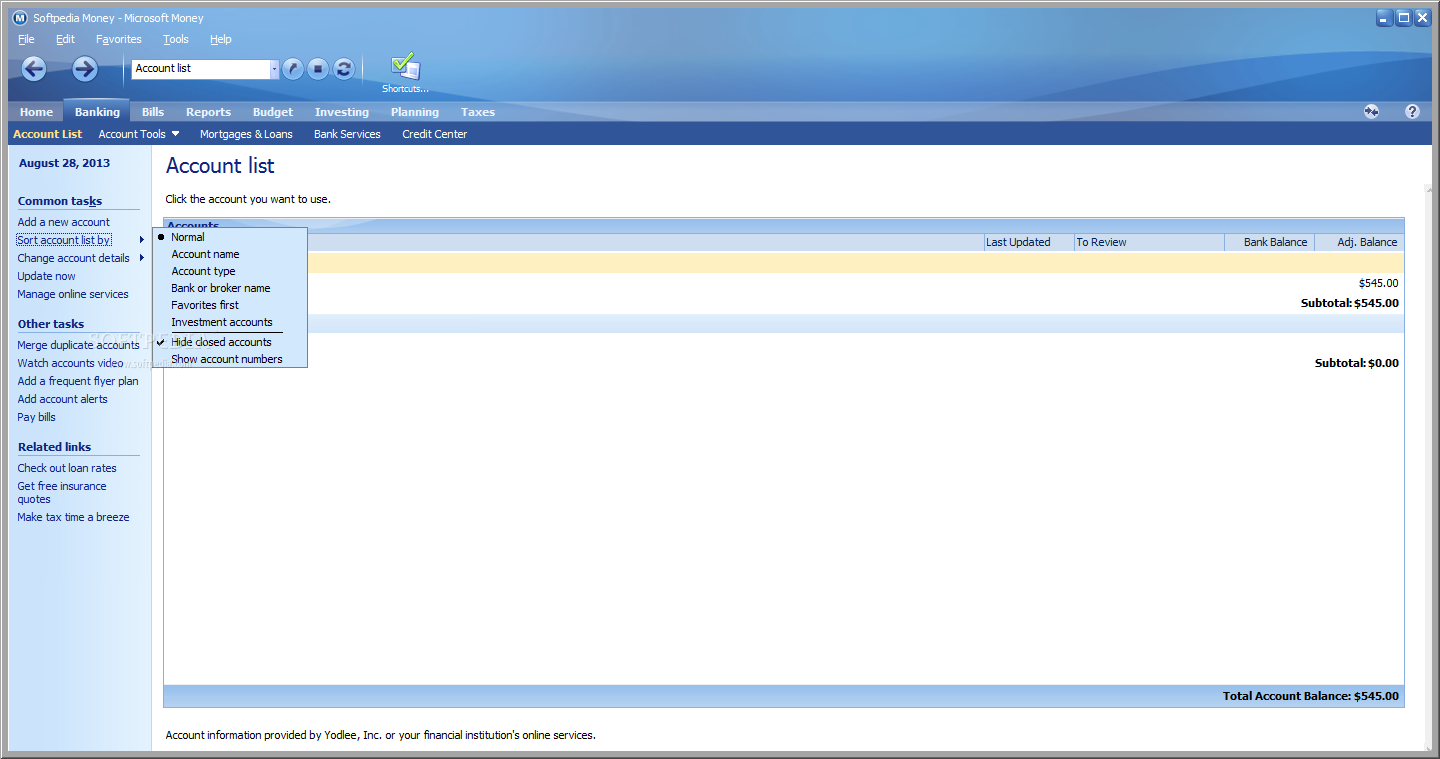Image resolution: width=1440 pixels, height=759 pixels.
Task: Switch to the Home tab
Action: (36, 112)
